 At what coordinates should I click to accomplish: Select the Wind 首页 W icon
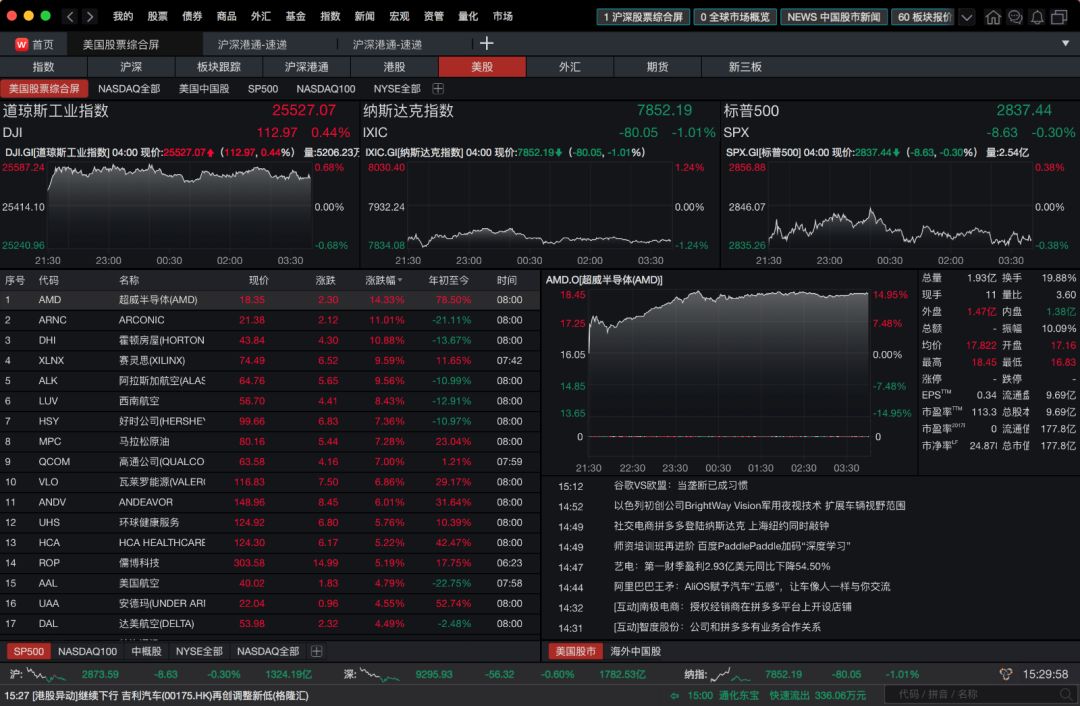click(21, 44)
